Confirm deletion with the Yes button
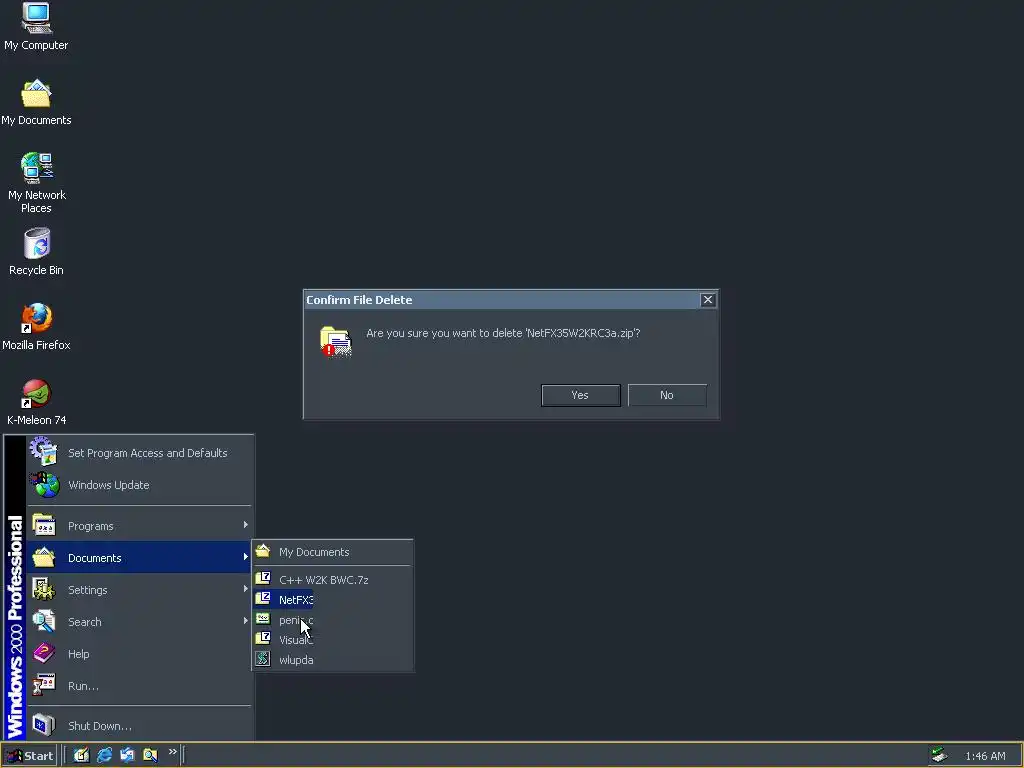 coord(581,395)
